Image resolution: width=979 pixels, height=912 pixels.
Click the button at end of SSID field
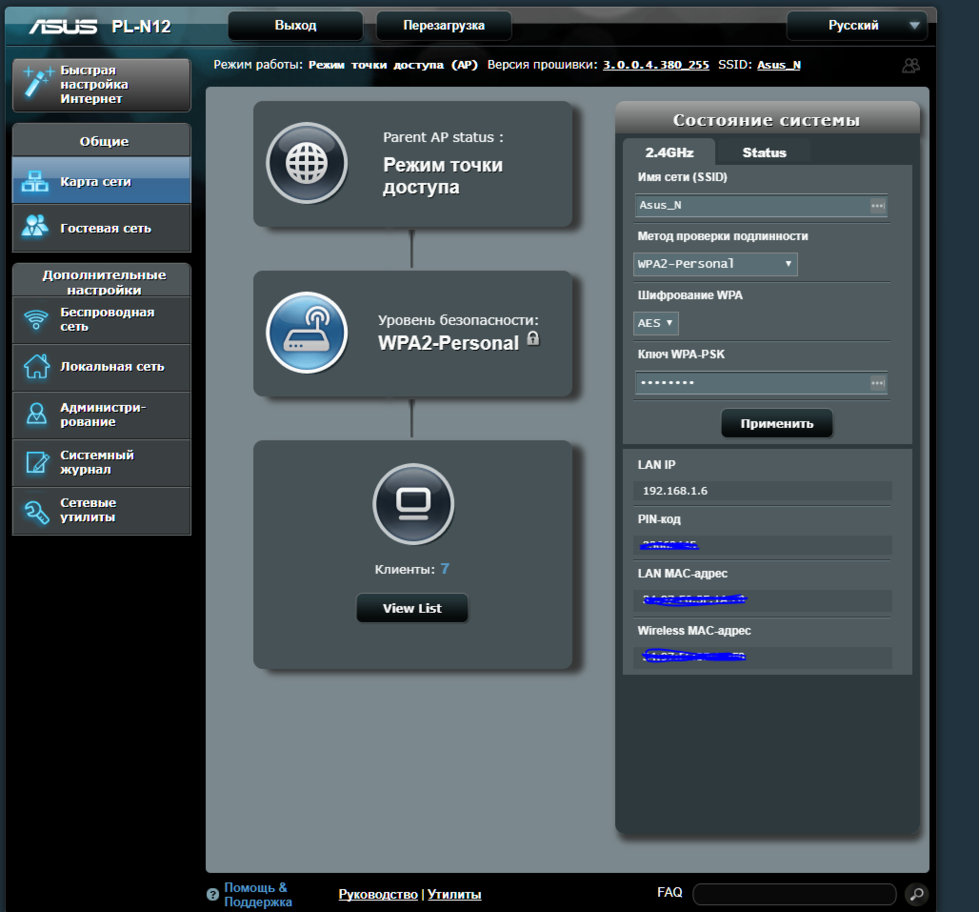pos(877,205)
